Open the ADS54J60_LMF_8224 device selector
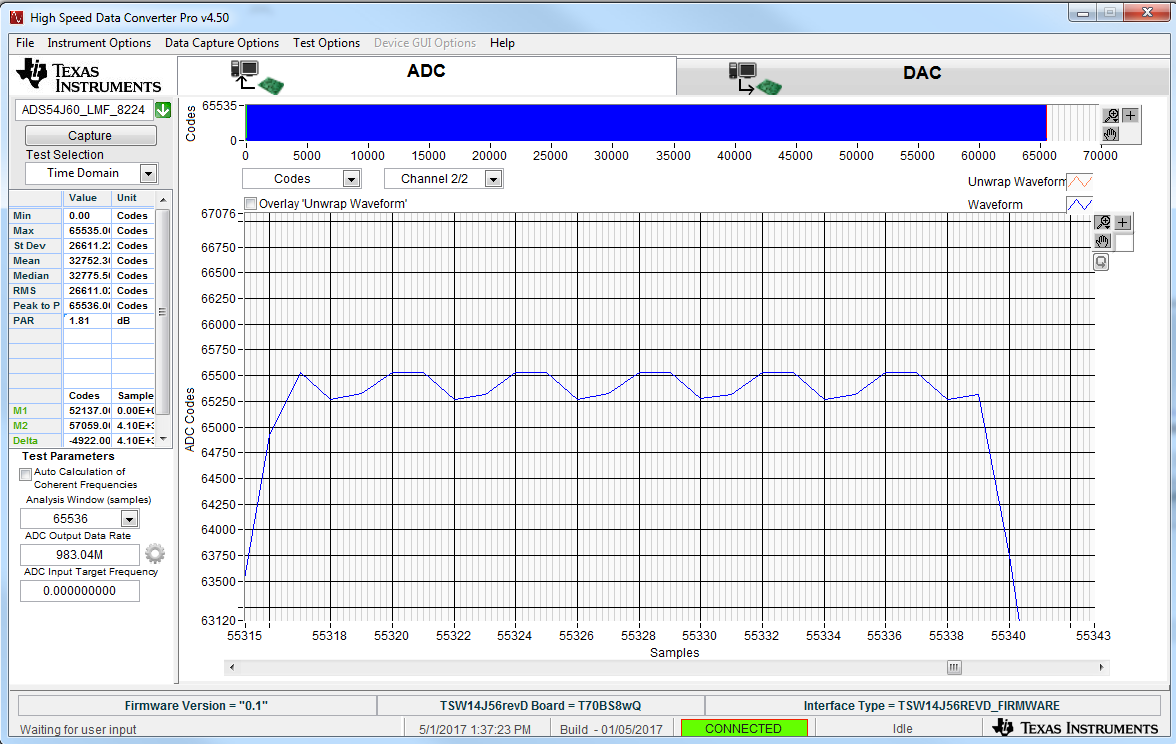Viewport: 1176px width, 744px height. [x=84, y=110]
